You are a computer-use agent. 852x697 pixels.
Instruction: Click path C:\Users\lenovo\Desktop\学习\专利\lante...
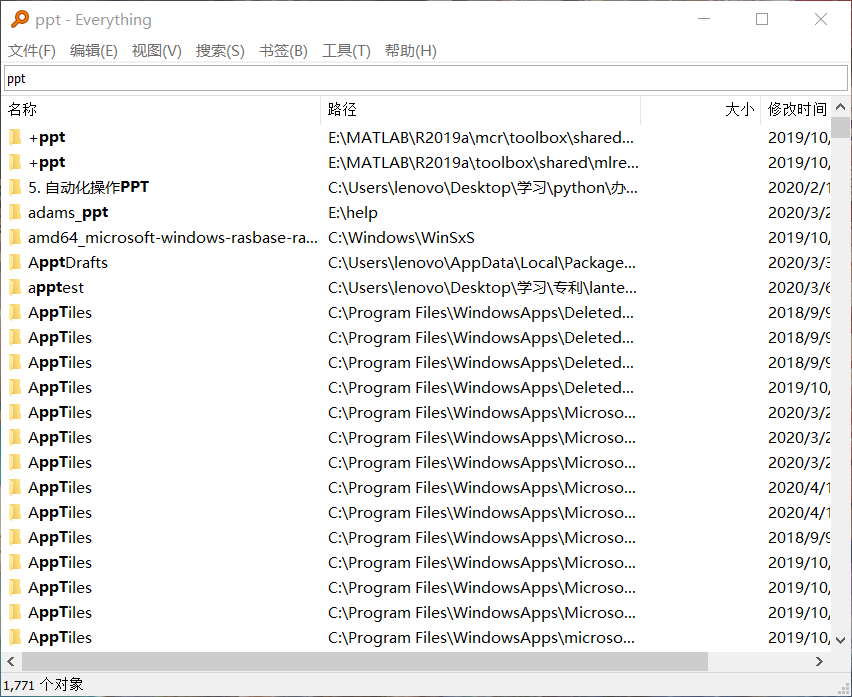[x=482, y=287]
